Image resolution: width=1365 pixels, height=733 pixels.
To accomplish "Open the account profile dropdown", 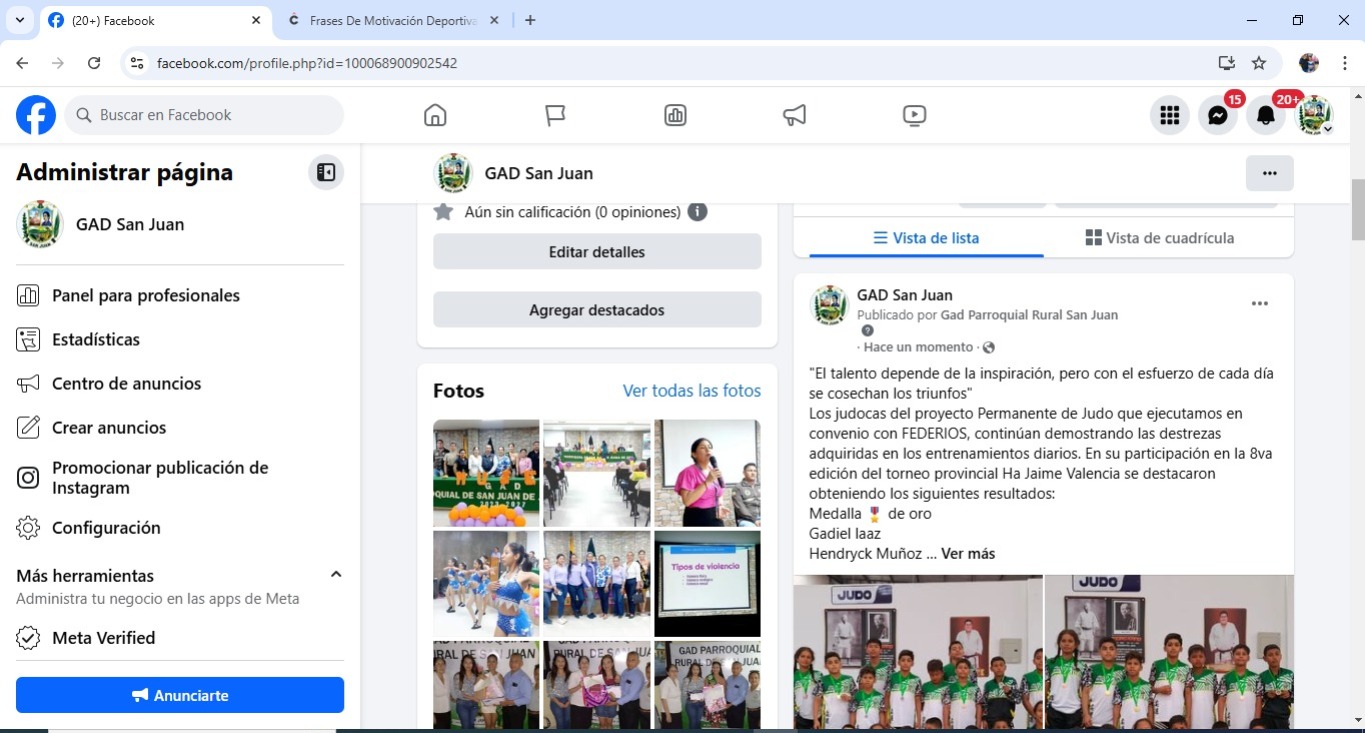I will [x=1315, y=116].
